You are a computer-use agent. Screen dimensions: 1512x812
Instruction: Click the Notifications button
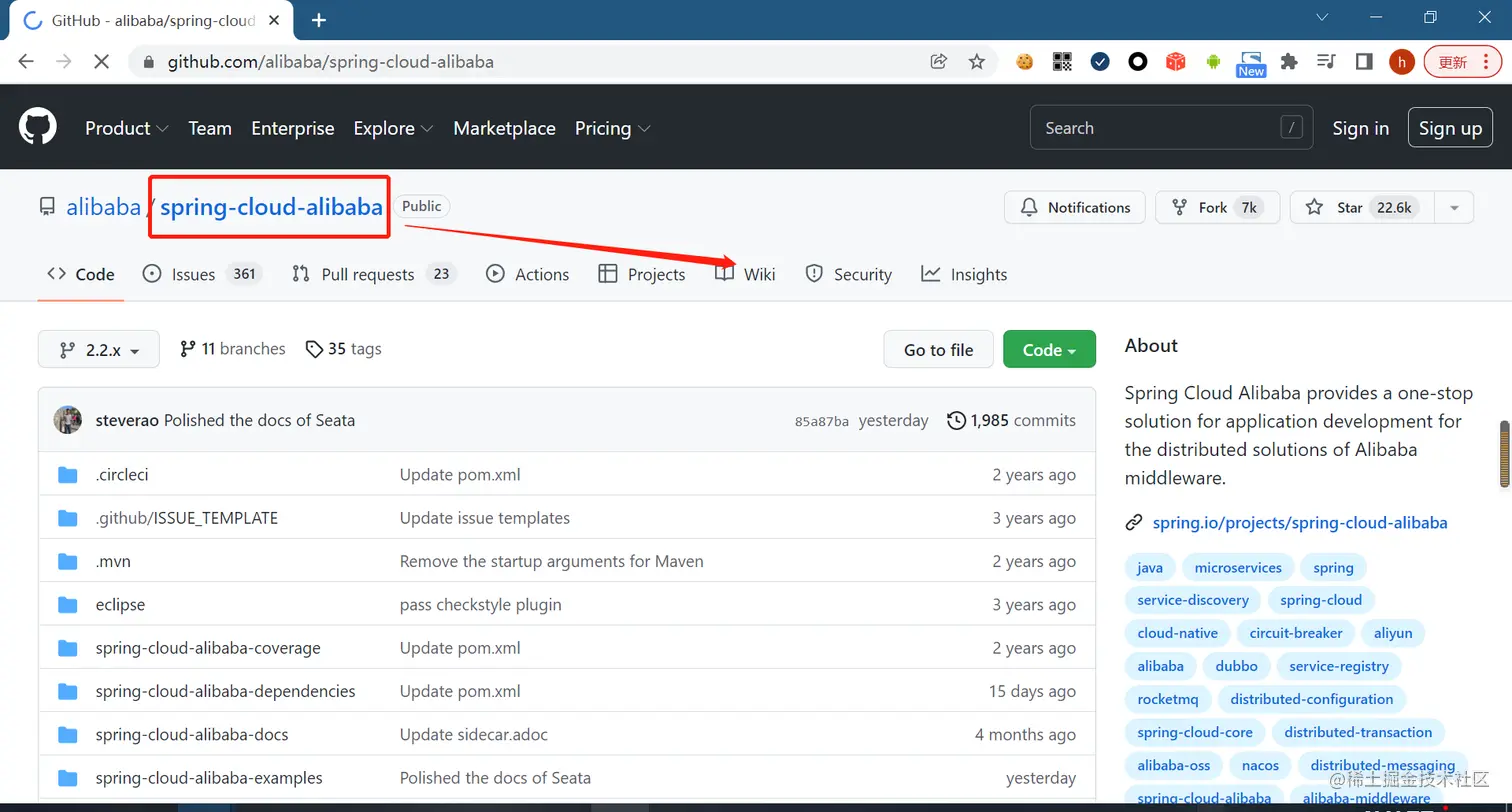pyautogui.click(x=1074, y=207)
